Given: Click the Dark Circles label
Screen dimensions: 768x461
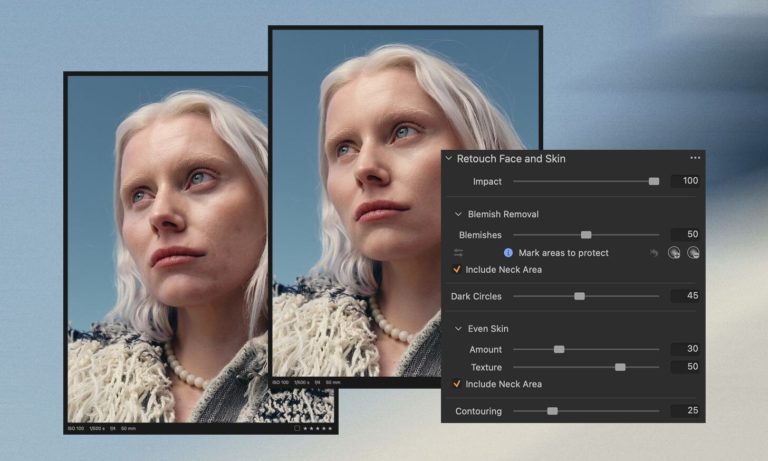Looking at the screenshot, I should pos(476,296).
